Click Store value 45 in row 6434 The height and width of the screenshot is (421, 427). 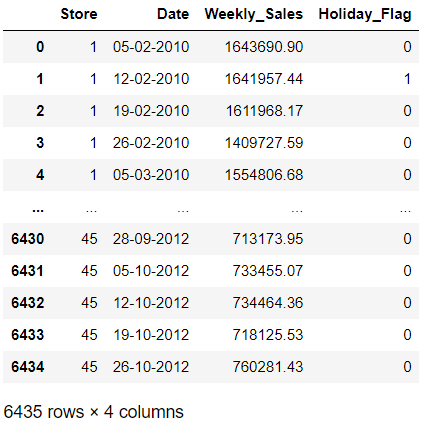[x=89, y=367]
